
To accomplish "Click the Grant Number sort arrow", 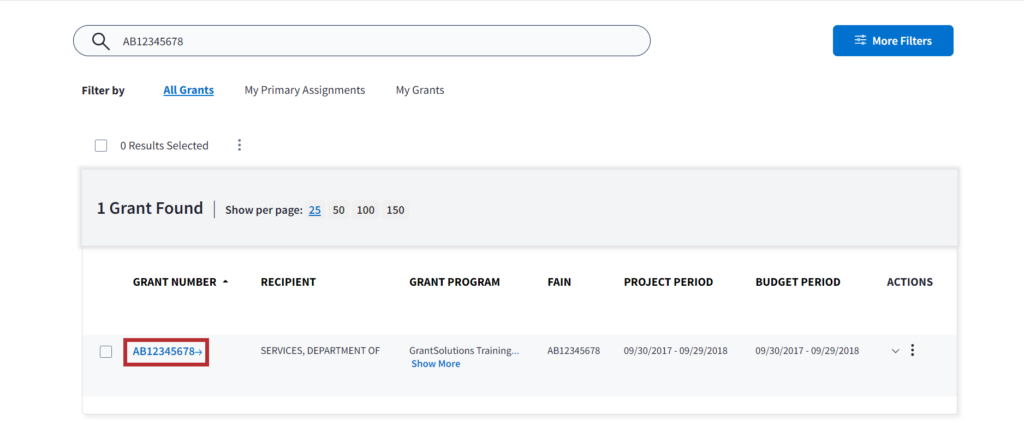I will [225, 282].
